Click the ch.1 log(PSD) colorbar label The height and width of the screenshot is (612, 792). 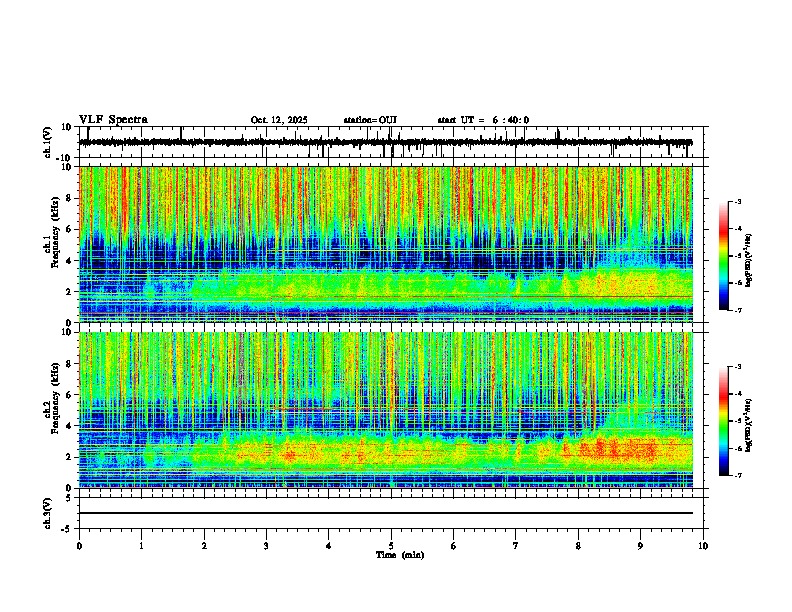[749, 261]
